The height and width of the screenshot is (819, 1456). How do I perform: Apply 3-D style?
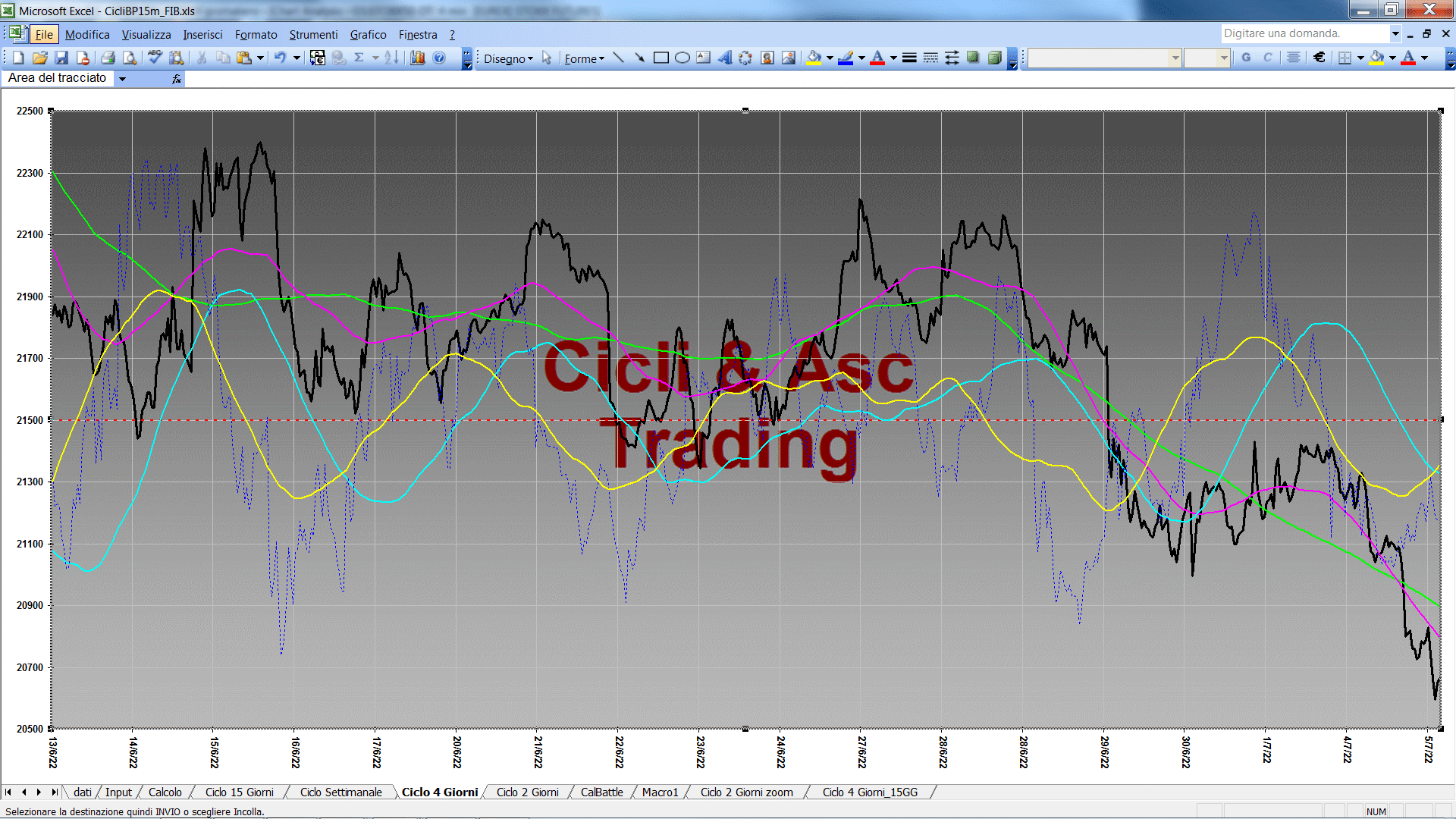994,58
